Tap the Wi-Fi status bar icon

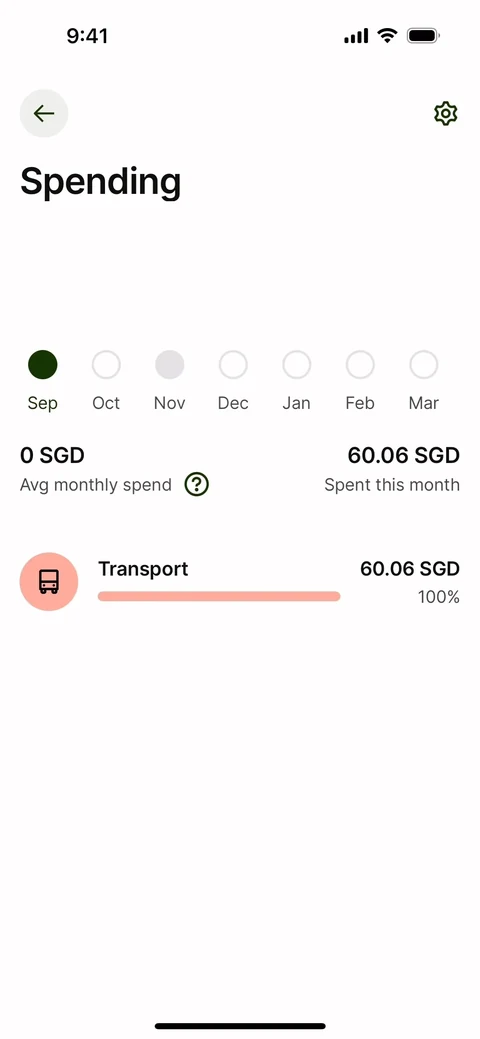pyautogui.click(x=387, y=36)
